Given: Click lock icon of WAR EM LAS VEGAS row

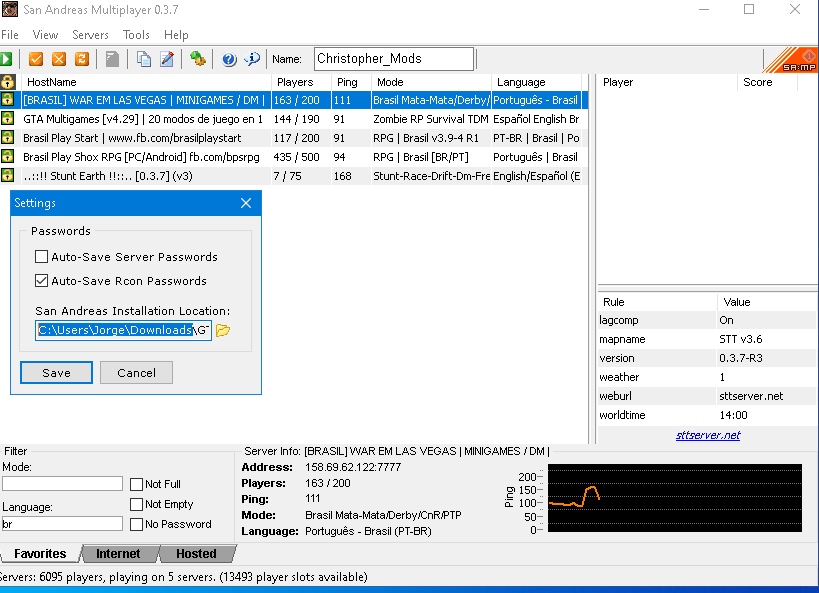Looking at the screenshot, I should [7, 99].
